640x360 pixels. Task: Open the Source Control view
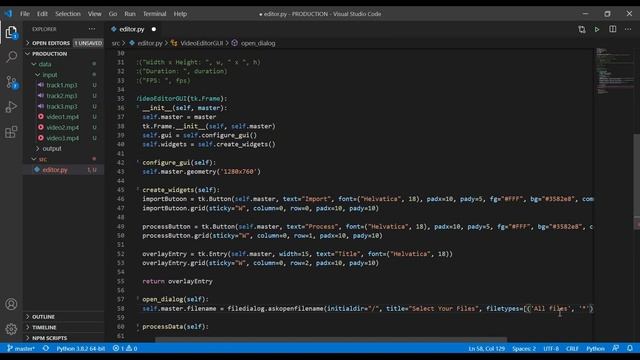[11, 82]
